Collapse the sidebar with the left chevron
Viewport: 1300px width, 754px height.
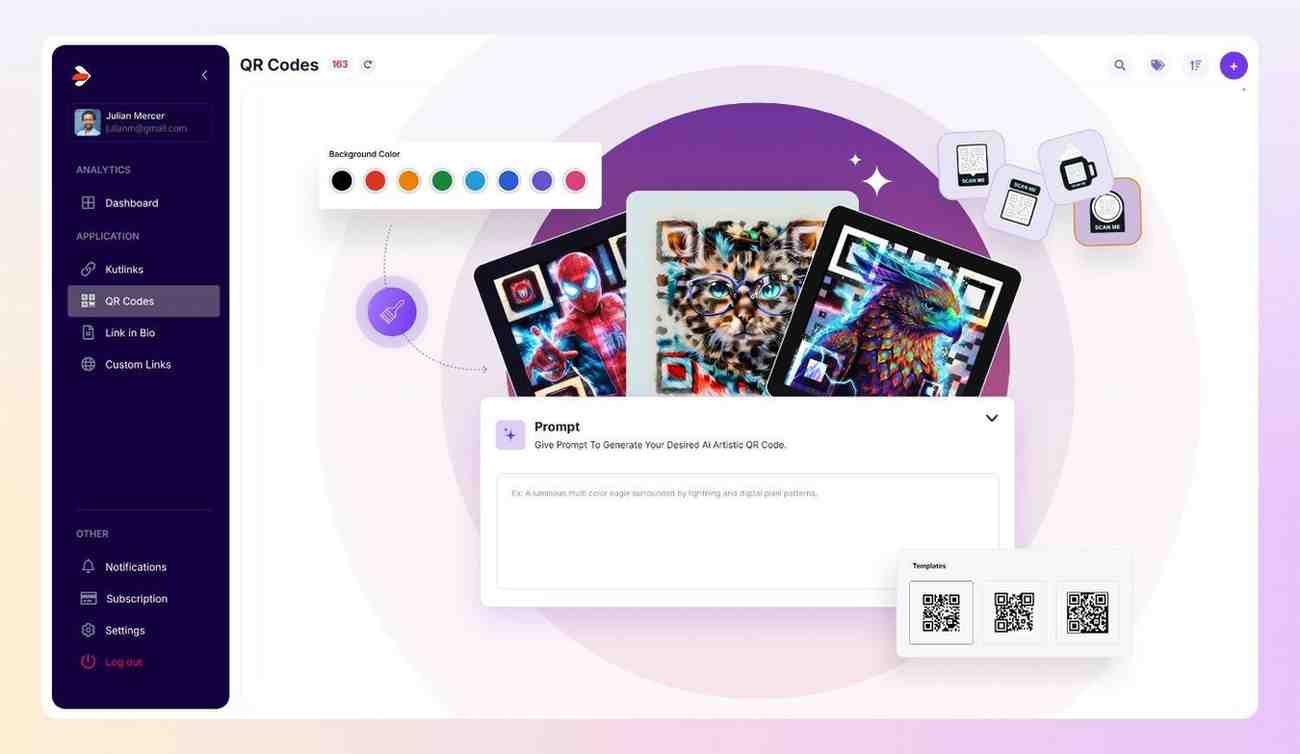[x=204, y=75]
